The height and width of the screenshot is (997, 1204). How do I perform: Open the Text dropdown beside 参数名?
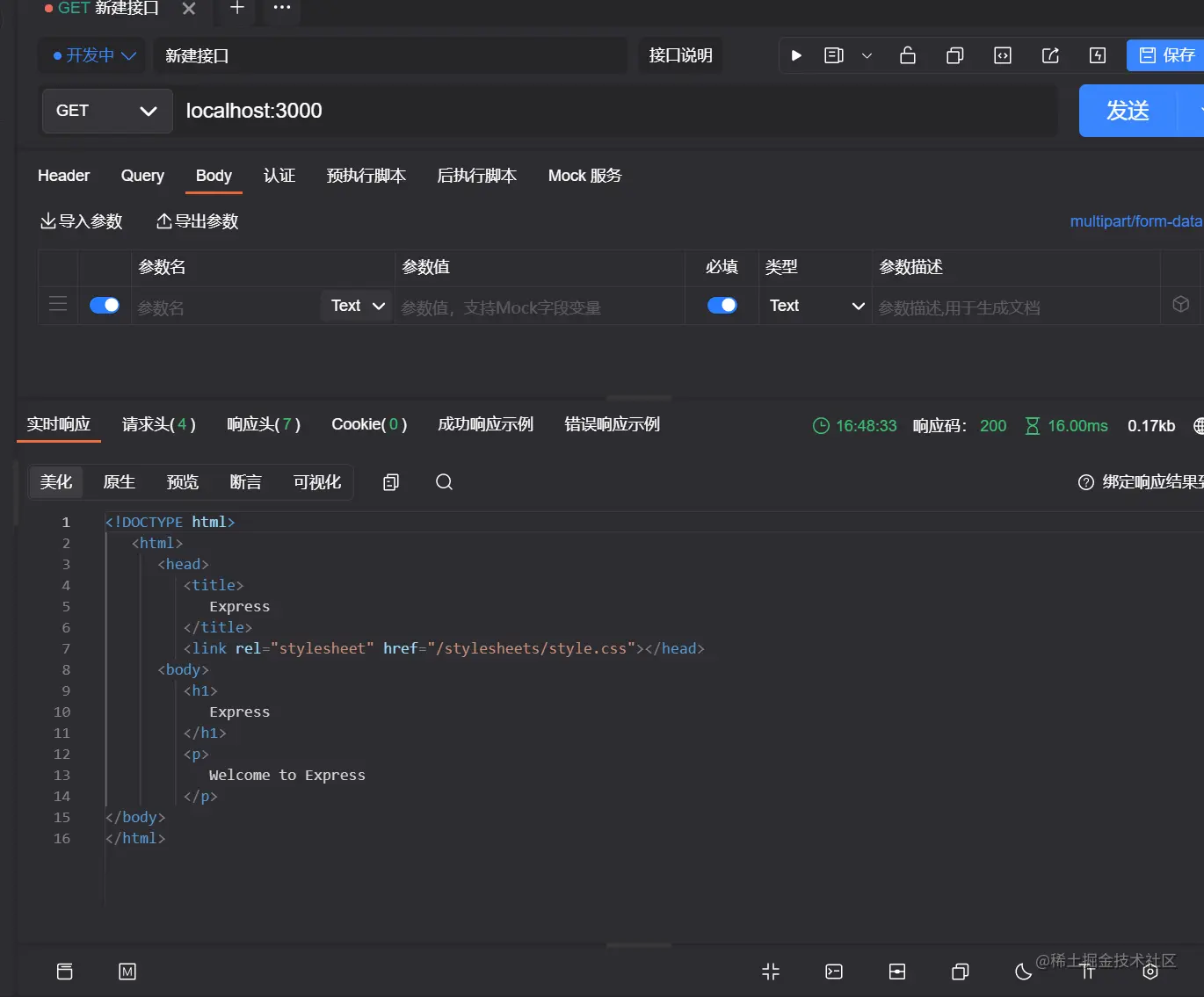tap(357, 306)
